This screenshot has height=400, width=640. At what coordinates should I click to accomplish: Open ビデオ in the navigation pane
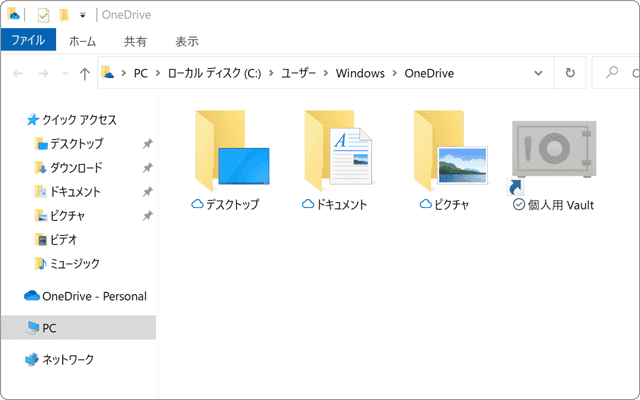click(x=56, y=240)
